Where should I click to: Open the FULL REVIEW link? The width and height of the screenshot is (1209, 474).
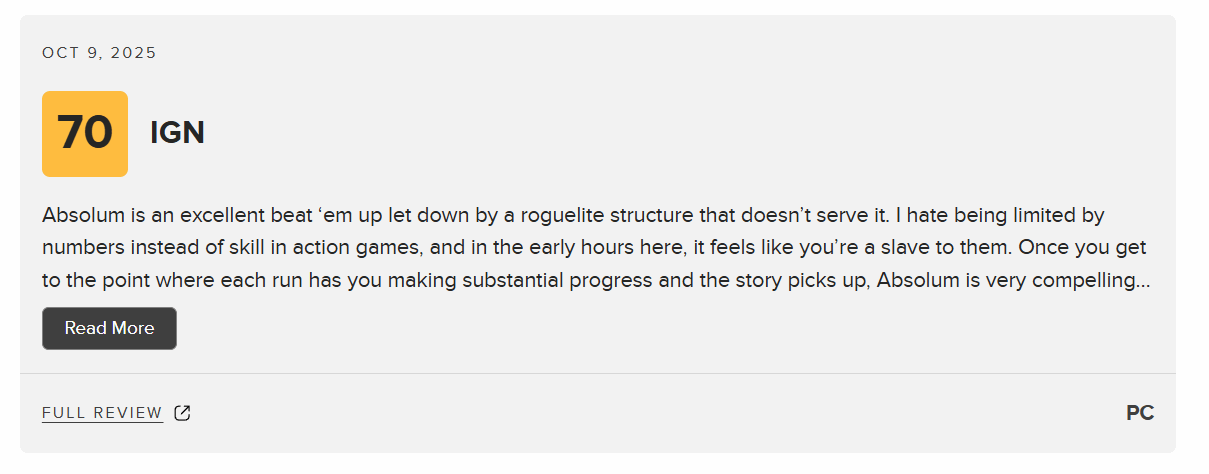(102, 413)
